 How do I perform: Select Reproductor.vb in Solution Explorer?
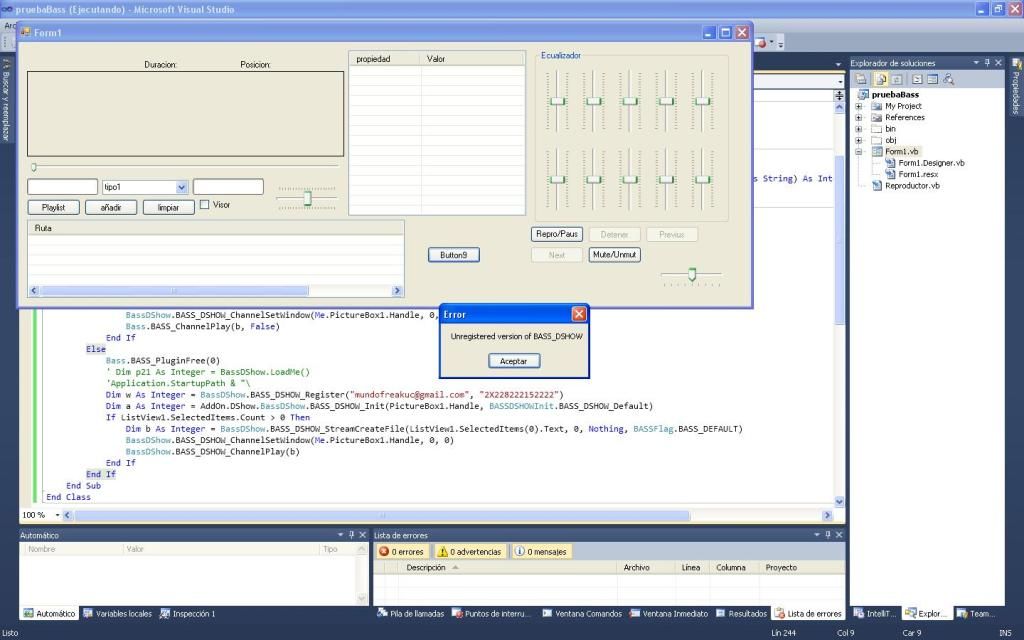912,185
